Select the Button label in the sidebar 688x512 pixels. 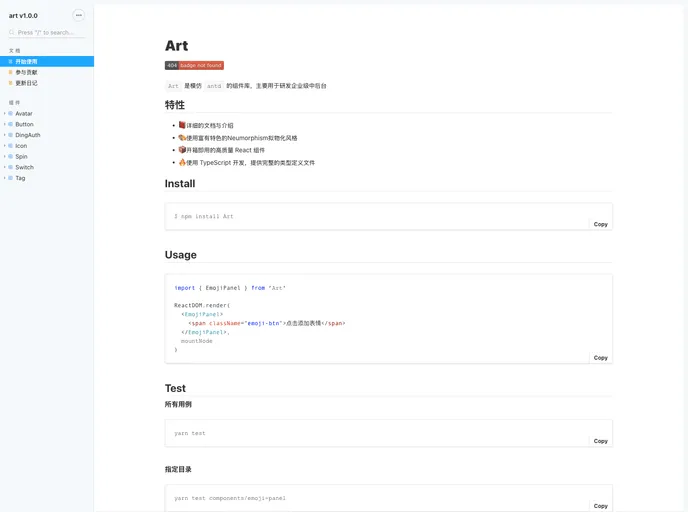24,124
